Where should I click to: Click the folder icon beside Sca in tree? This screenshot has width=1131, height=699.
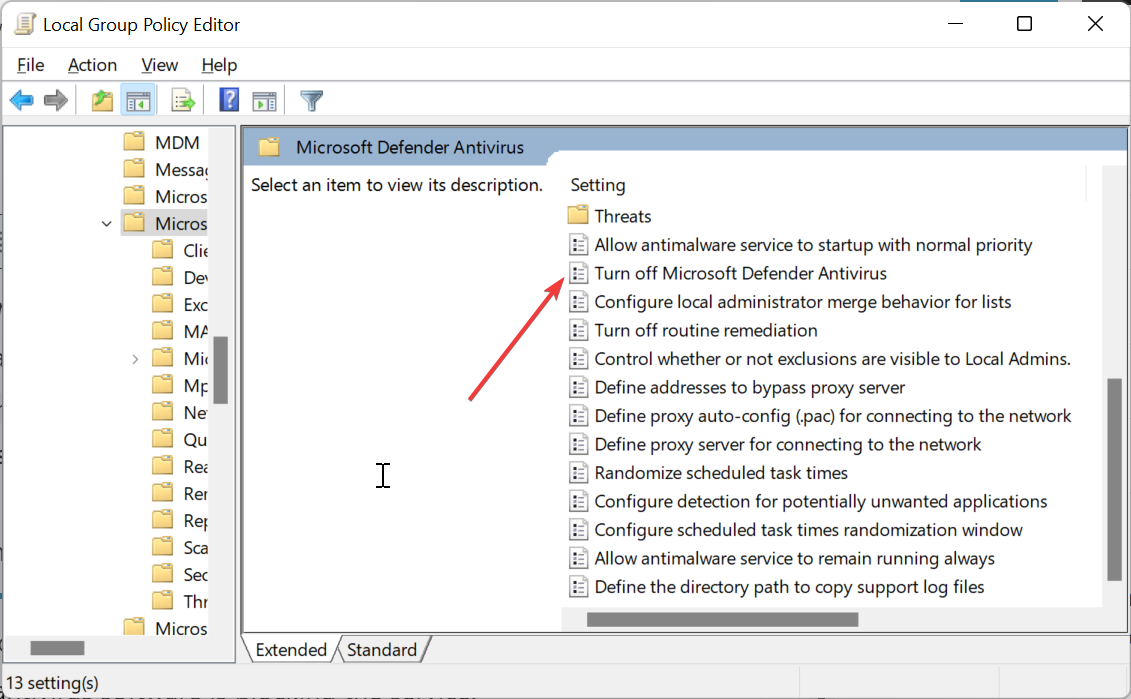tap(163, 547)
